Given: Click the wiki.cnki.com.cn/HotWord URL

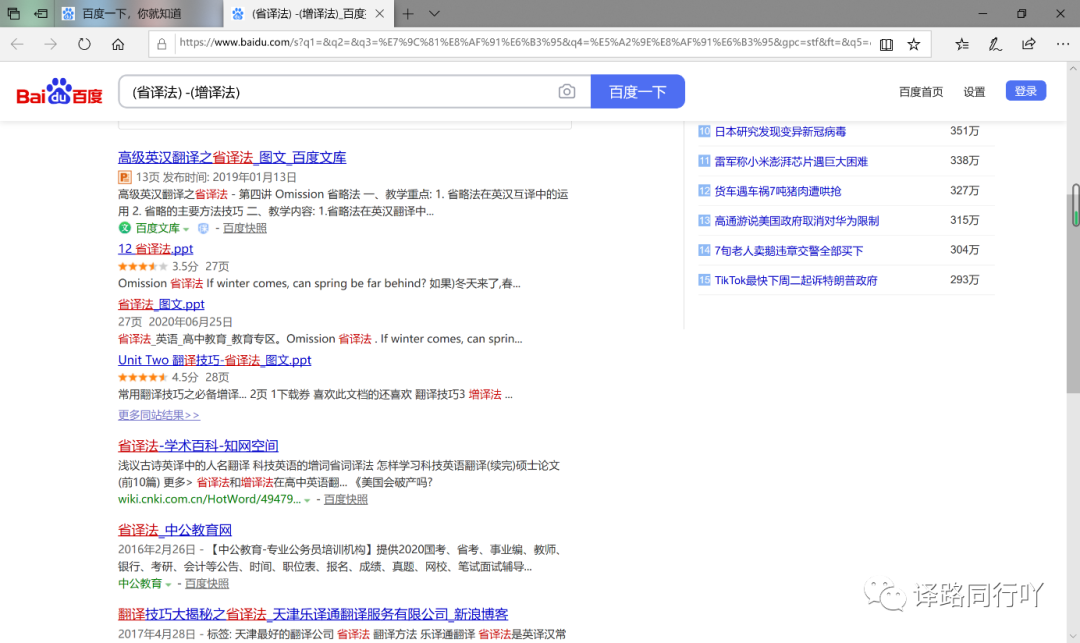Looking at the screenshot, I should pos(209,499).
